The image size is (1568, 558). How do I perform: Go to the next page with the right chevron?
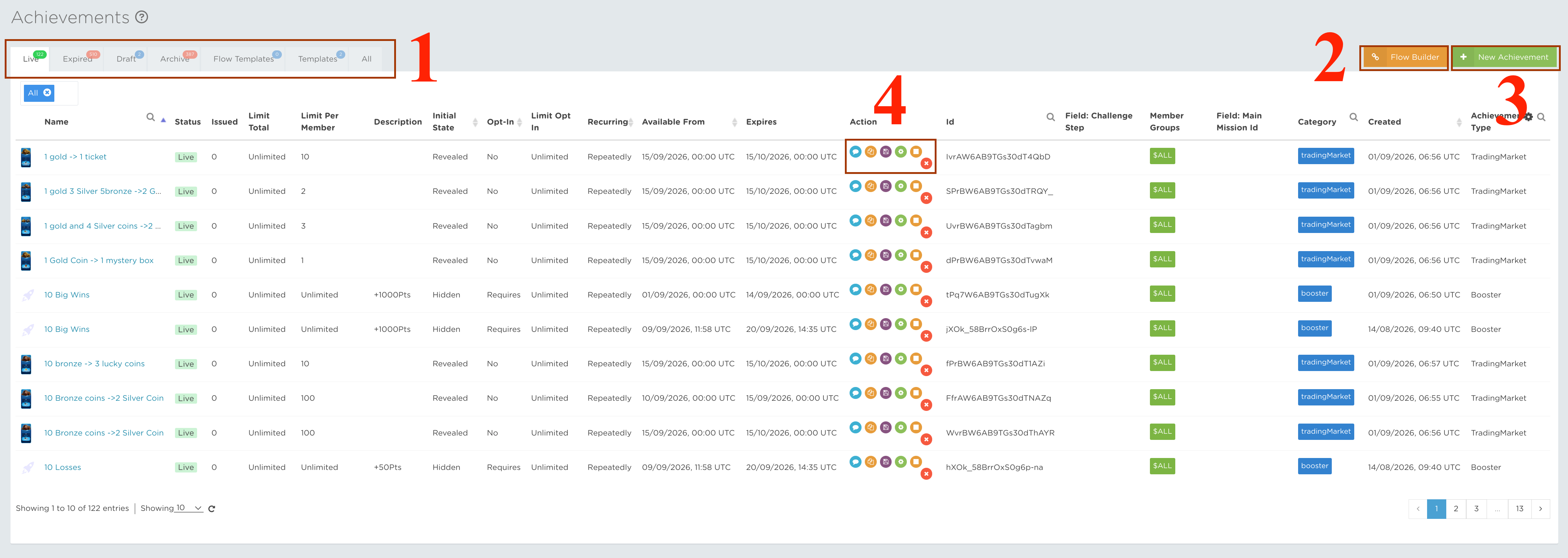[1540, 509]
